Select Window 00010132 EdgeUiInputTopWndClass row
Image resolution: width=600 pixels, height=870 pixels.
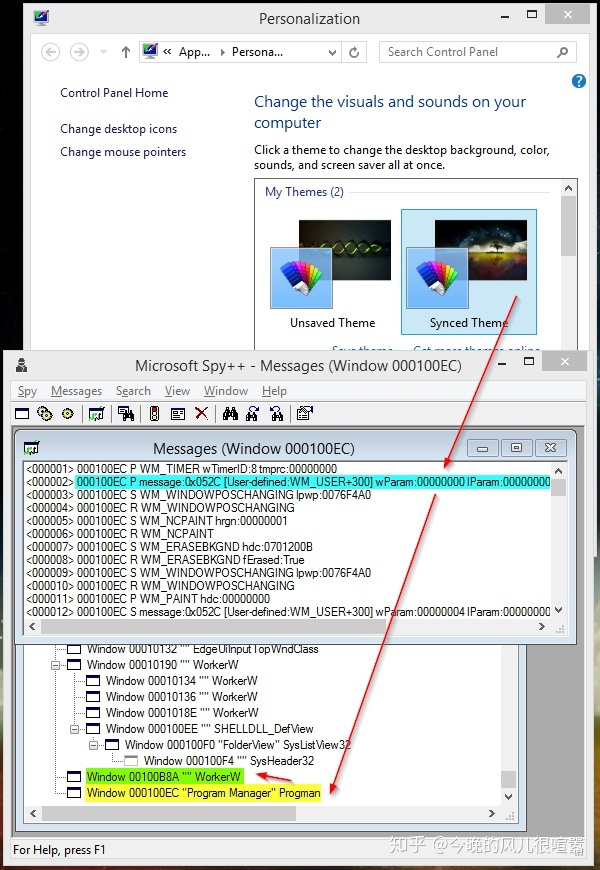[203, 649]
